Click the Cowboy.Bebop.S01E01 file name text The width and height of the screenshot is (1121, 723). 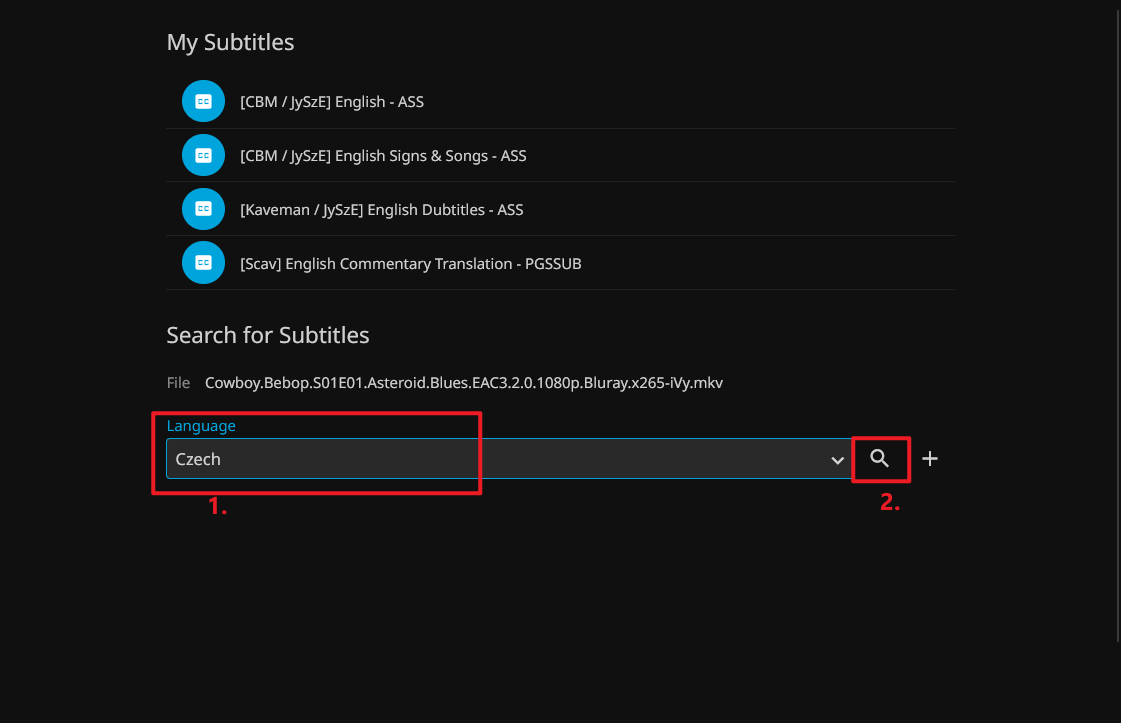tap(463, 383)
